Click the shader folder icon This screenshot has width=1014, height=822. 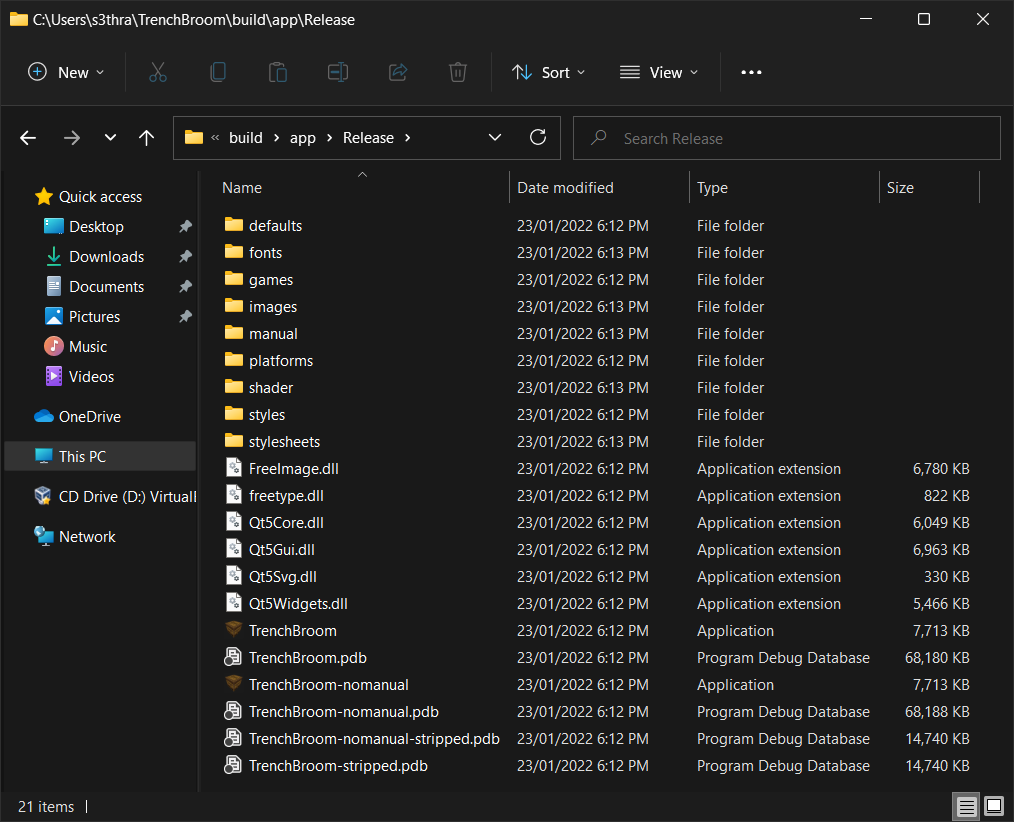[x=233, y=387]
